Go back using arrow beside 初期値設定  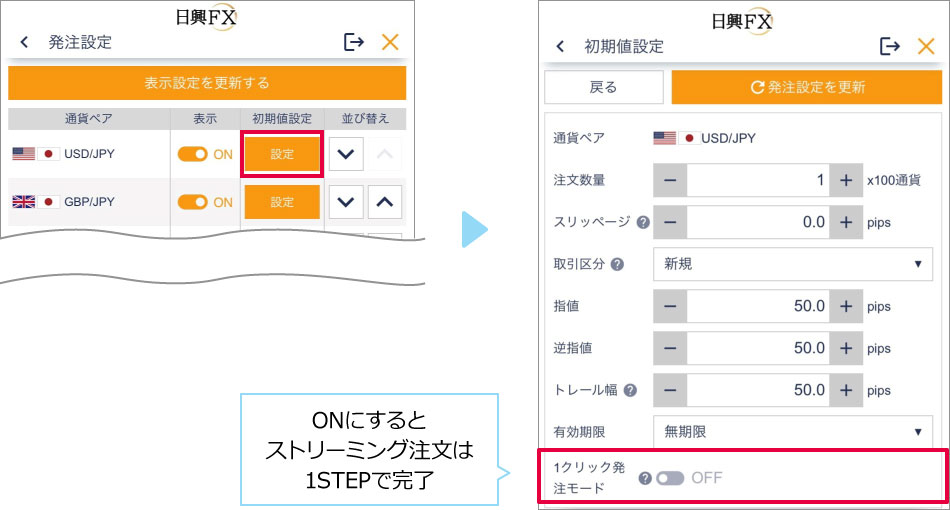[x=560, y=46]
